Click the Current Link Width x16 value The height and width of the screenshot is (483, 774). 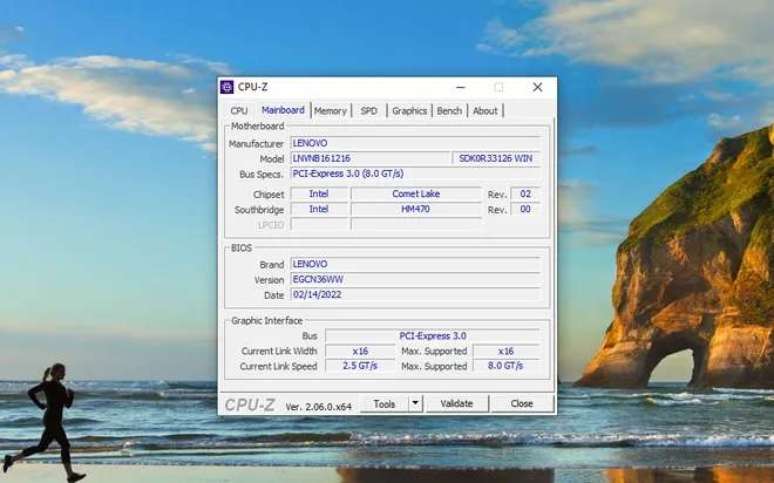coord(360,351)
